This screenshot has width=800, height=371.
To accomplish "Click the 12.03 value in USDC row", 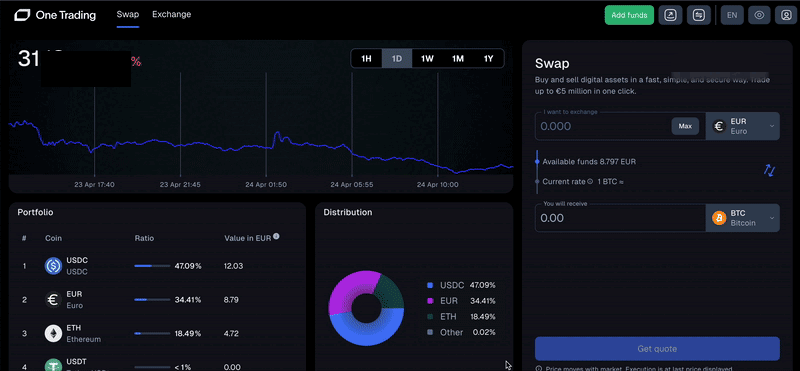I will click(x=234, y=266).
